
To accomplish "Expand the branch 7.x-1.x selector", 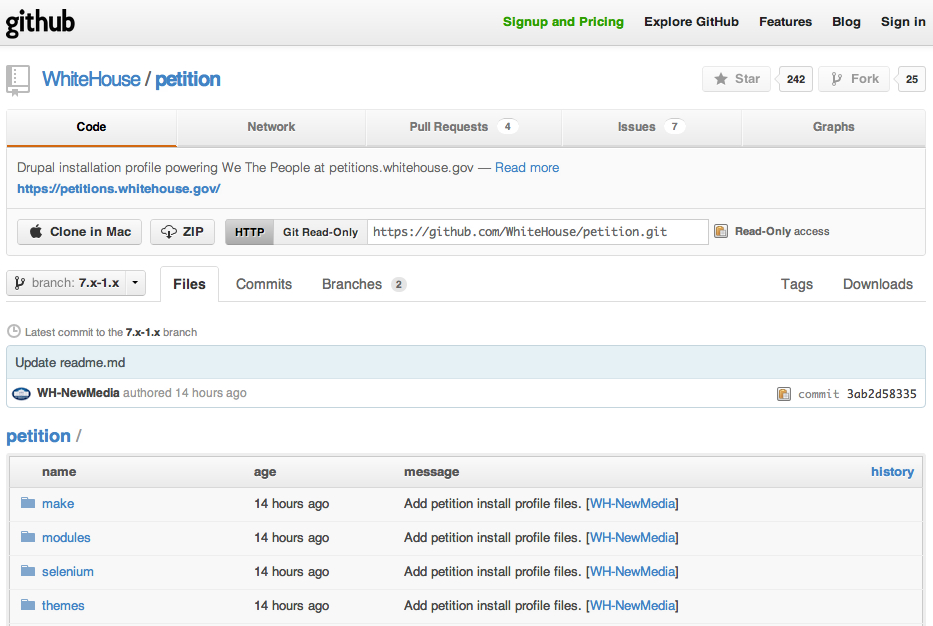I will click(134, 282).
